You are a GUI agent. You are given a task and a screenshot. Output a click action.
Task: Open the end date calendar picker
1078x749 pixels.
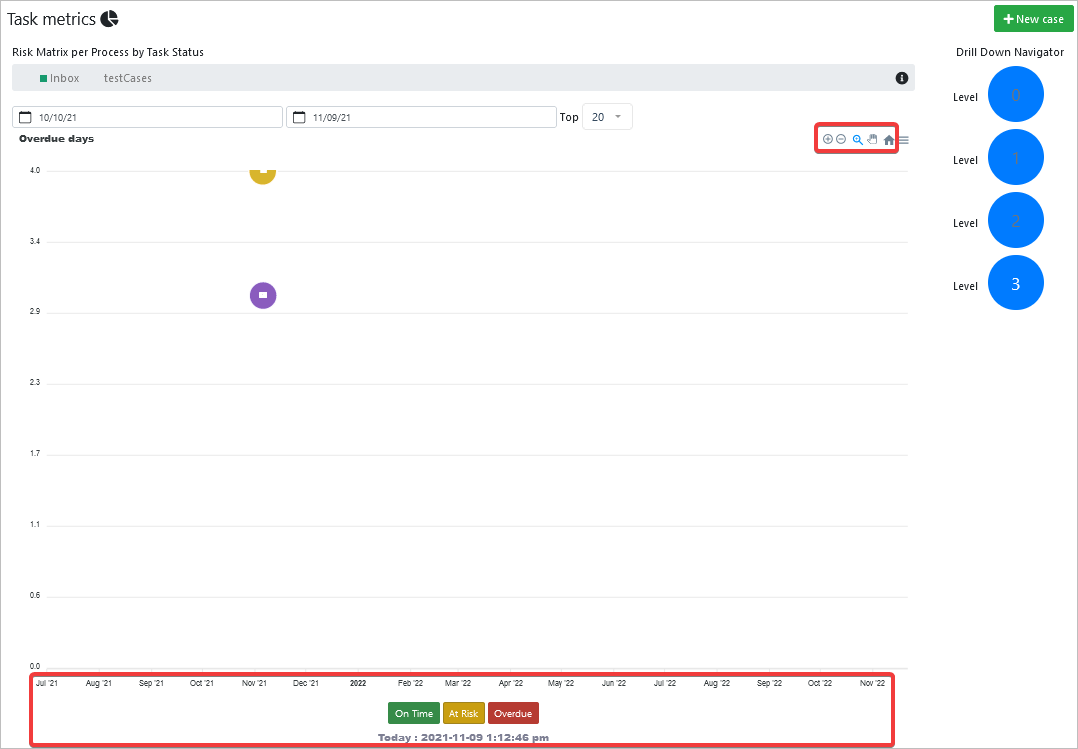click(x=299, y=117)
